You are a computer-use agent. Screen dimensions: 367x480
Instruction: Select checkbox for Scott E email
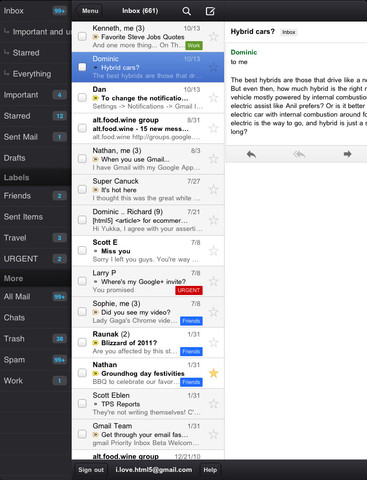pyautogui.click(x=82, y=250)
